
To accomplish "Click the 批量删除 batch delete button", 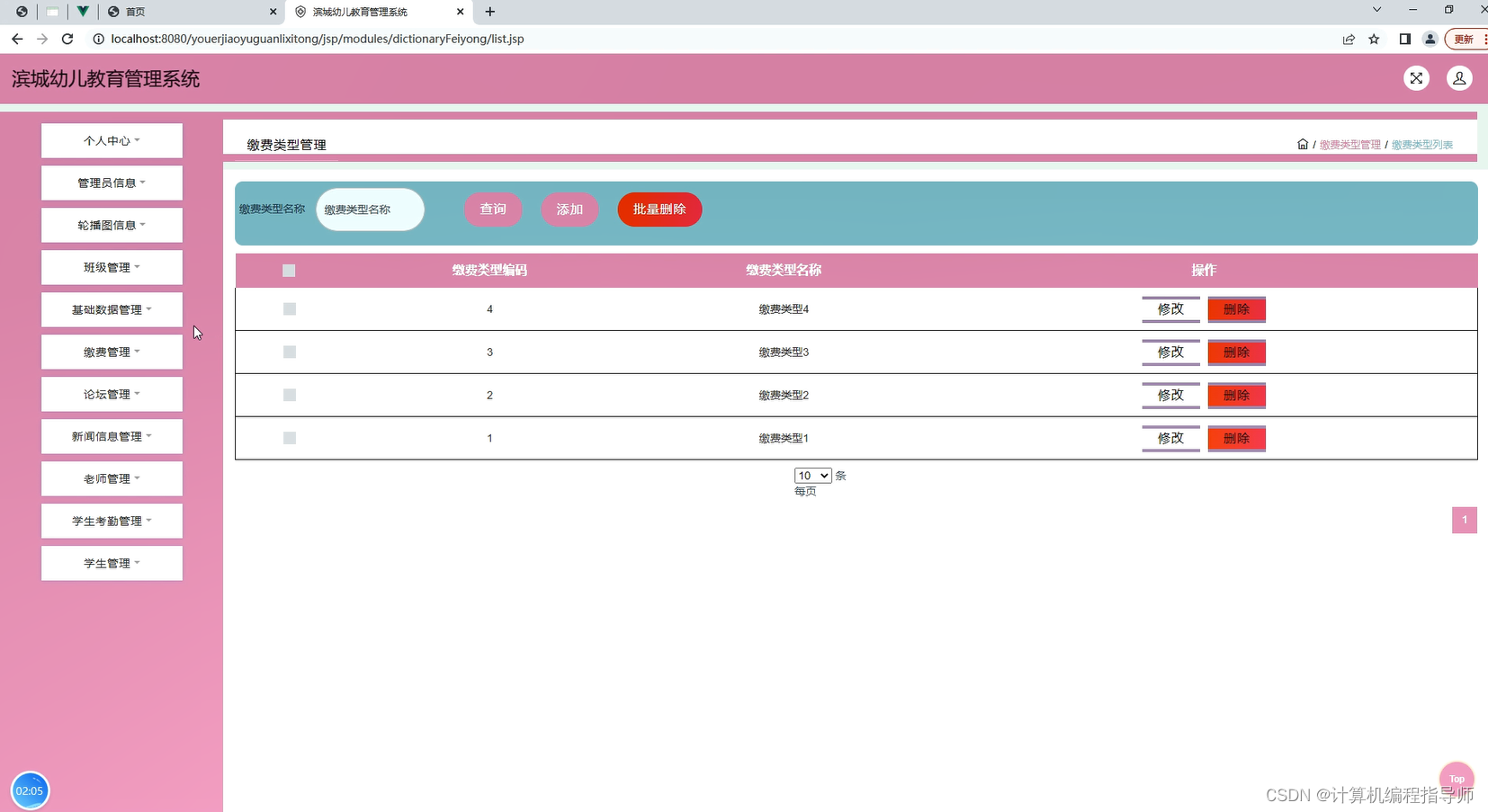I will click(x=659, y=210).
